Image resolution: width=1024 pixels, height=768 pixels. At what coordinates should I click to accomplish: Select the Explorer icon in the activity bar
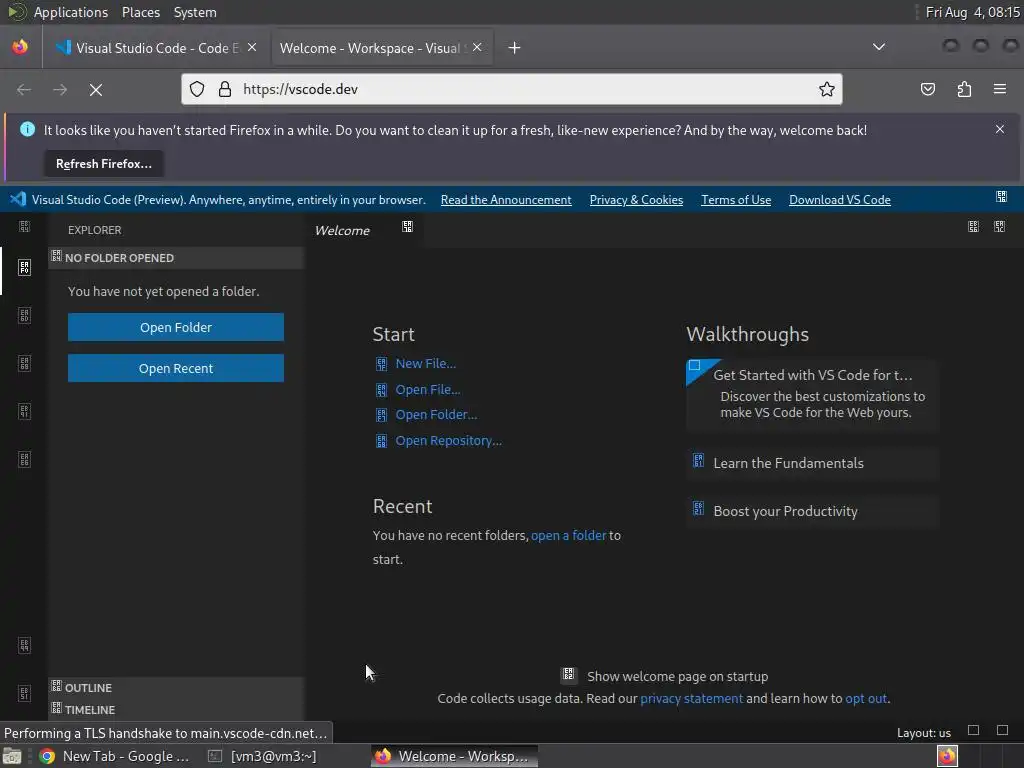coord(24,267)
